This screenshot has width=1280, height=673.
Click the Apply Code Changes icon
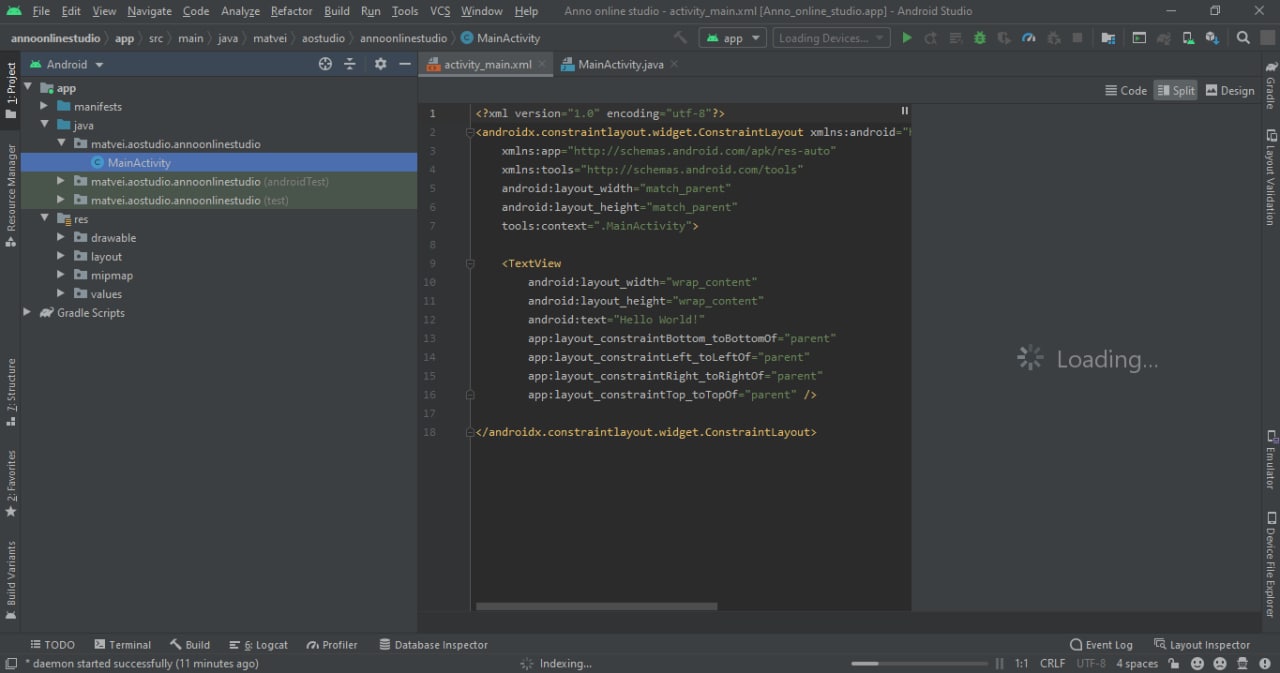pyautogui.click(x=955, y=38)
